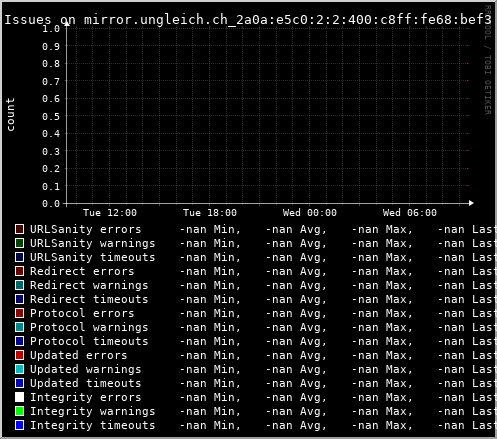Click the URLSanity errors color swatch
The image size is (497, 439).
pyautogui.click(x=19, y=229)
